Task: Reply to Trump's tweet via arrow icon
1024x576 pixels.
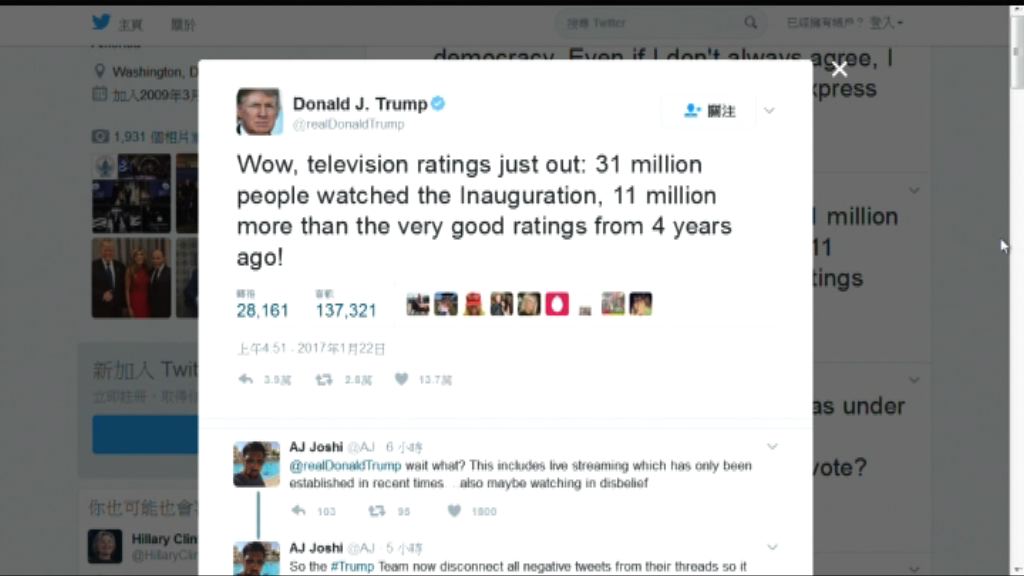Action: coord(246,379)
